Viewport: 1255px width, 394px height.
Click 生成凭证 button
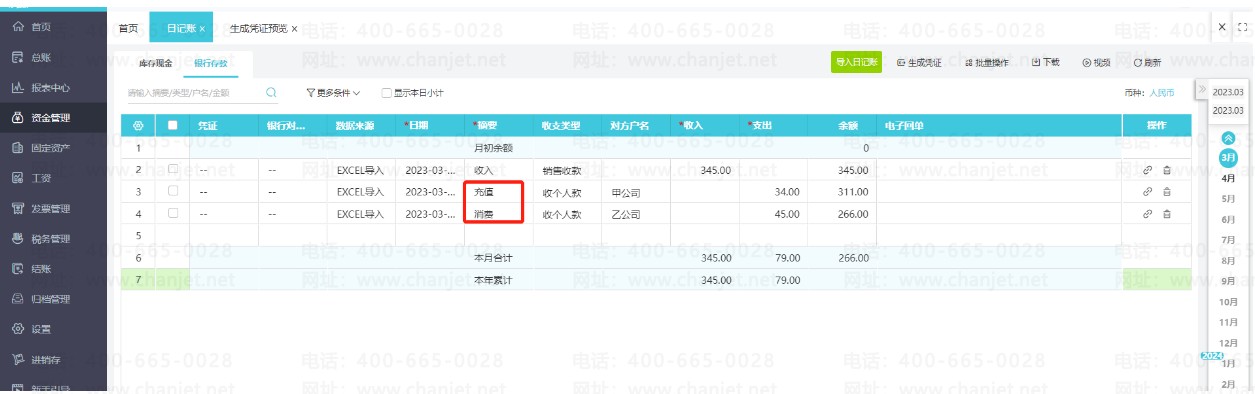point(920,62)
